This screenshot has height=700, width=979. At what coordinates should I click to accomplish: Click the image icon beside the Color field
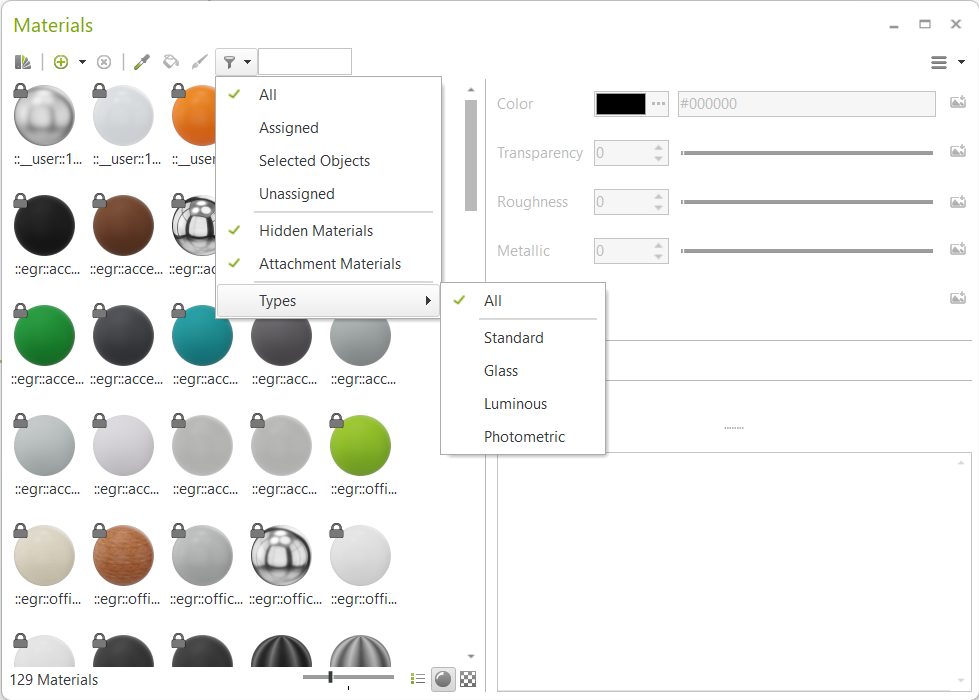(957, 103)
